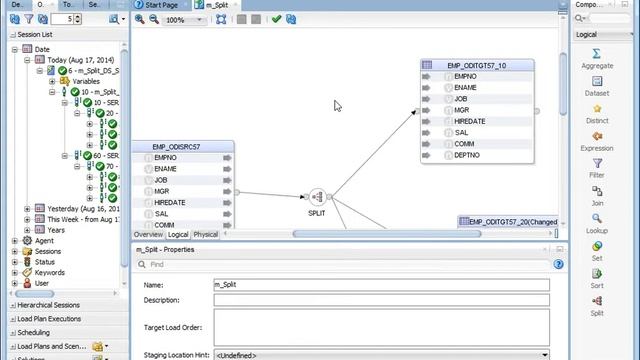Viewport: 640px width, 360px height.
Task: Select session 6 - m_Split_DS_S
Action: pos(93,71)
